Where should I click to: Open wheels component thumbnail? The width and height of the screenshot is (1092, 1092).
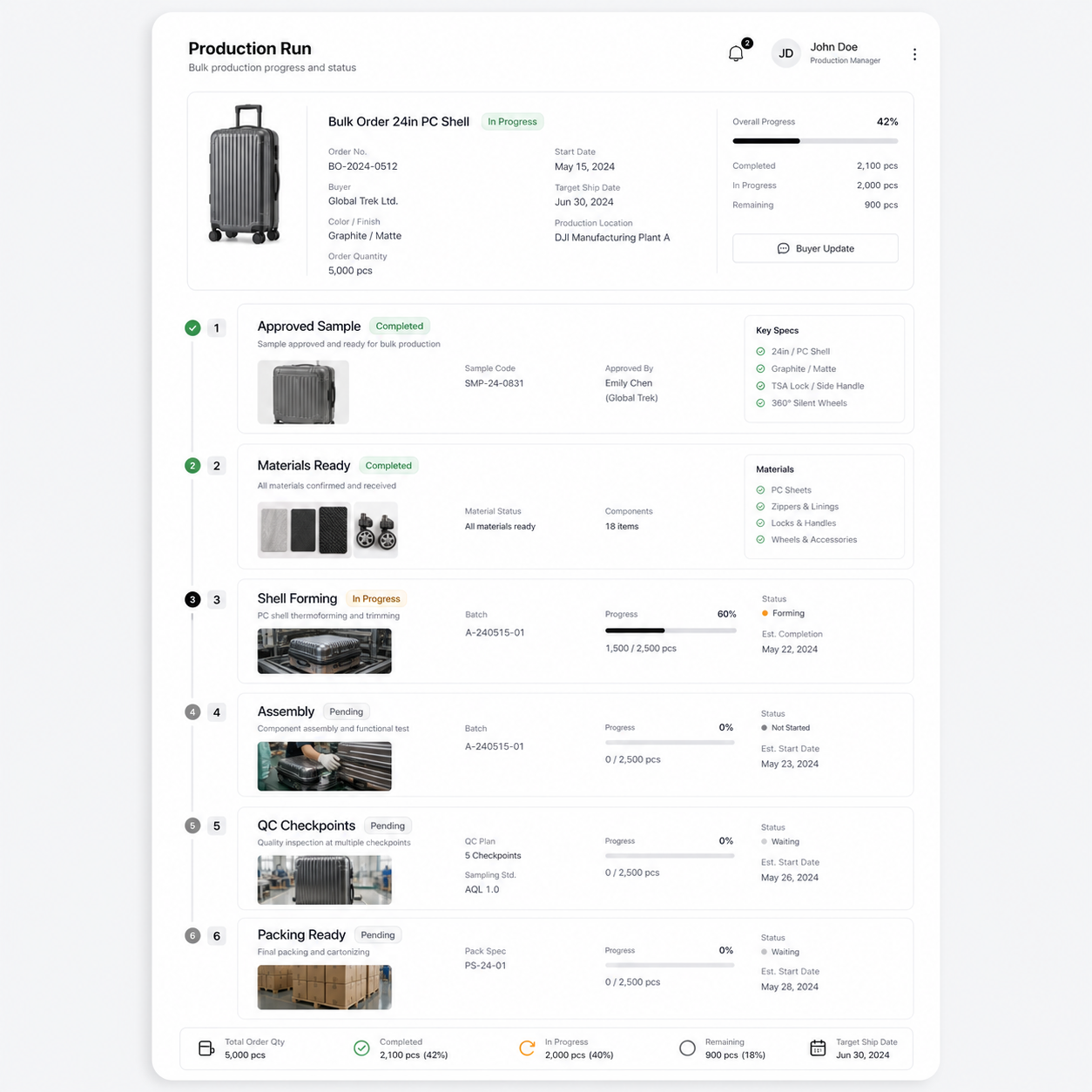click(375, 529)
